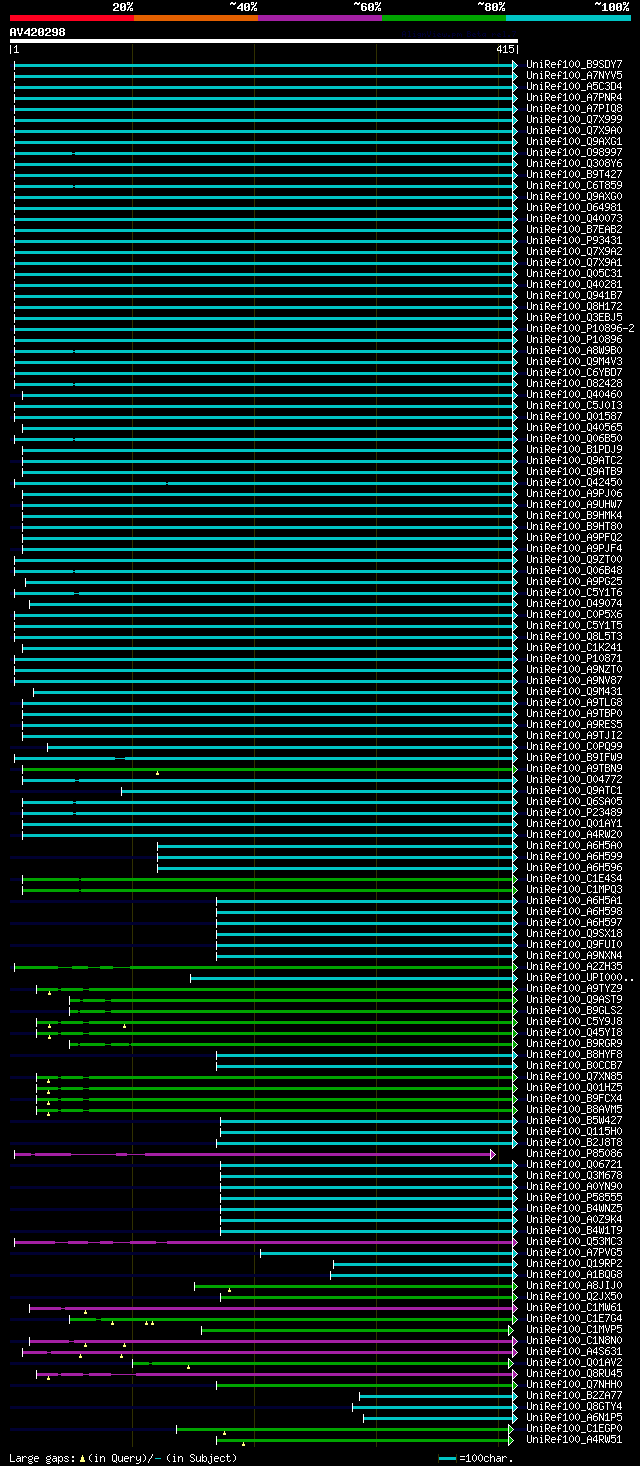Click the yellow gap marker on the A9TBN9 row
Image resolution: width=640 pixels, height=1466 pixels.
[157, 773]
